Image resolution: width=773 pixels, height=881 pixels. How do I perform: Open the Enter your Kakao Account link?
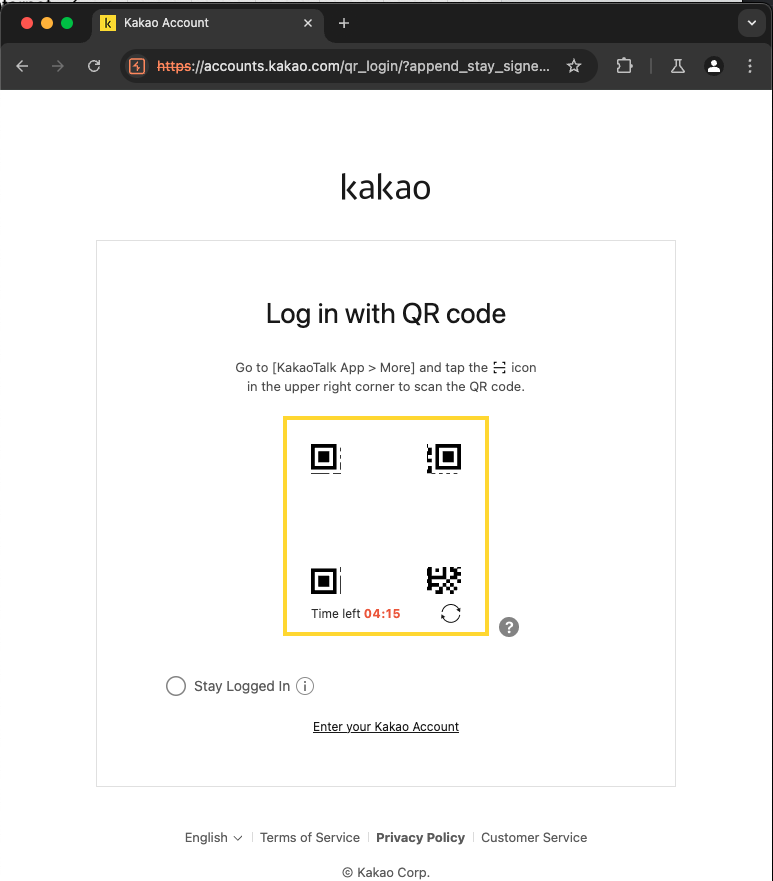pyautogui.click(x=386, y=726)
